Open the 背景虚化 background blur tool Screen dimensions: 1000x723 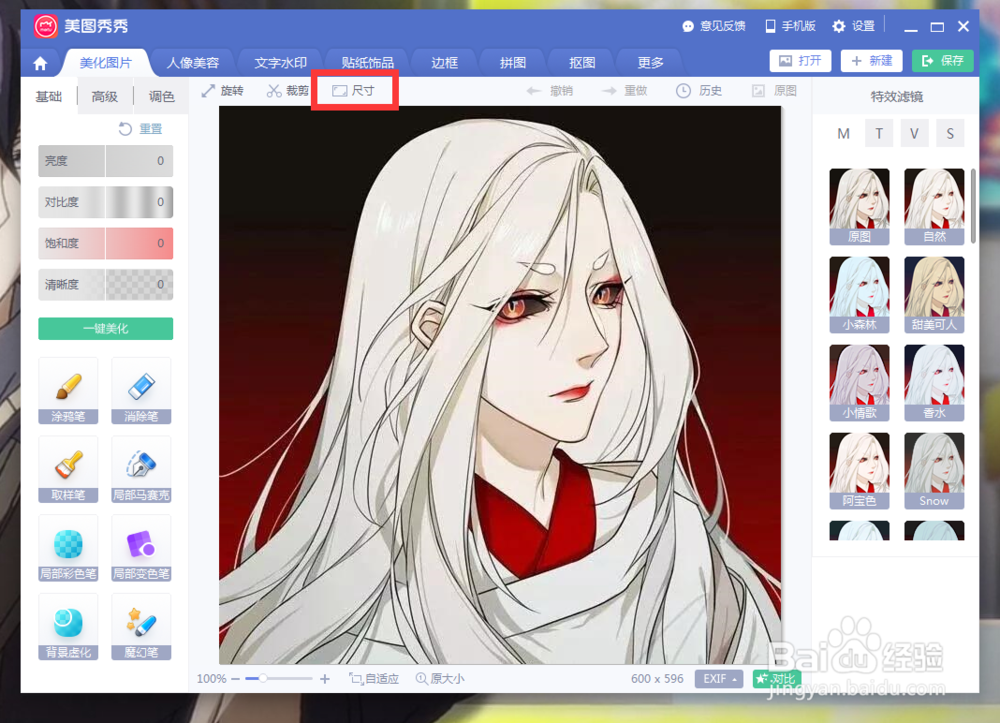click(x=68, y=627)
